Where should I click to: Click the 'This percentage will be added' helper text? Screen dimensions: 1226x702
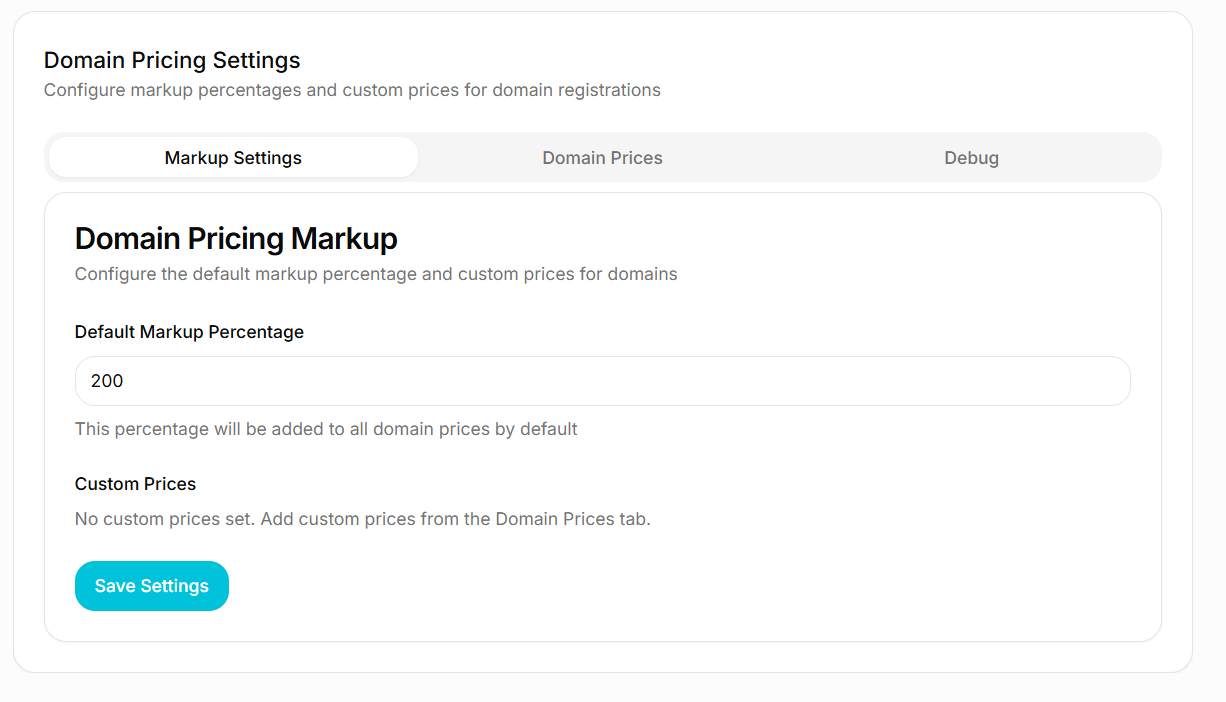pos(326,429)
